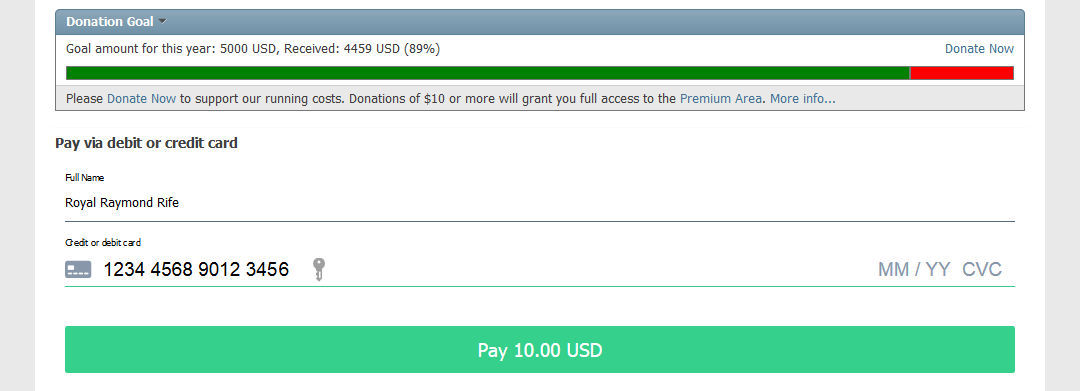Click the red remaining portion of progress bar

click(962, 73)
